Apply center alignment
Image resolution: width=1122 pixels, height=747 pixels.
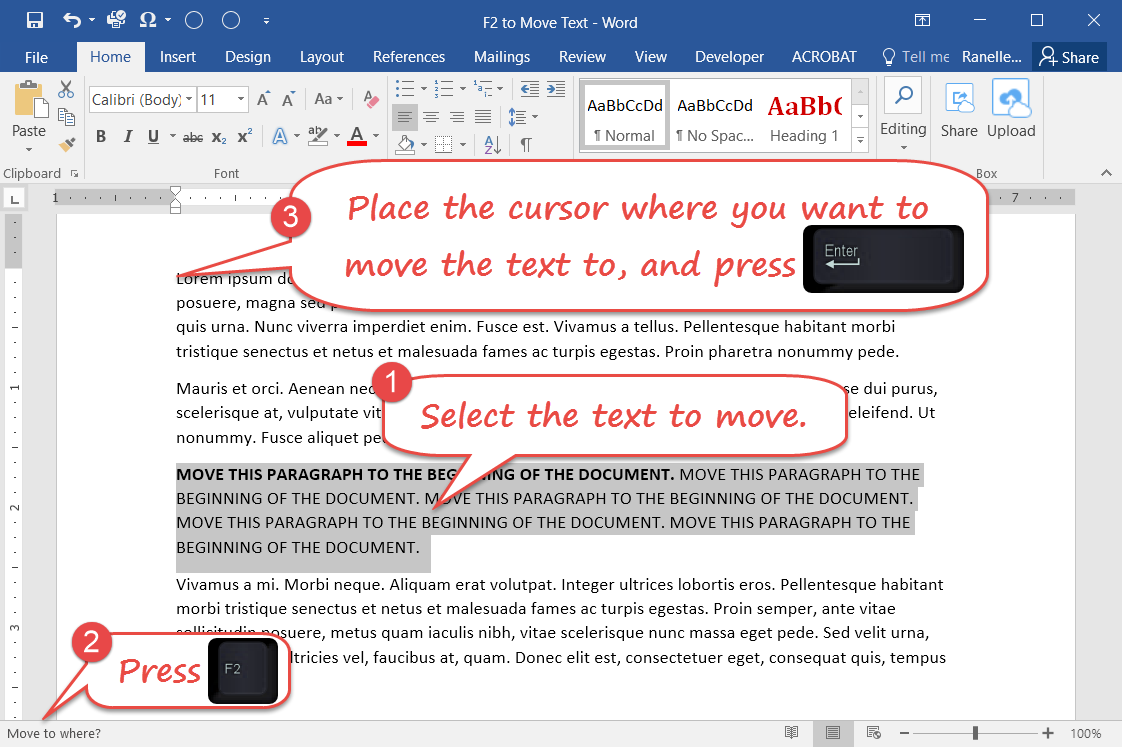click(430, 117)
